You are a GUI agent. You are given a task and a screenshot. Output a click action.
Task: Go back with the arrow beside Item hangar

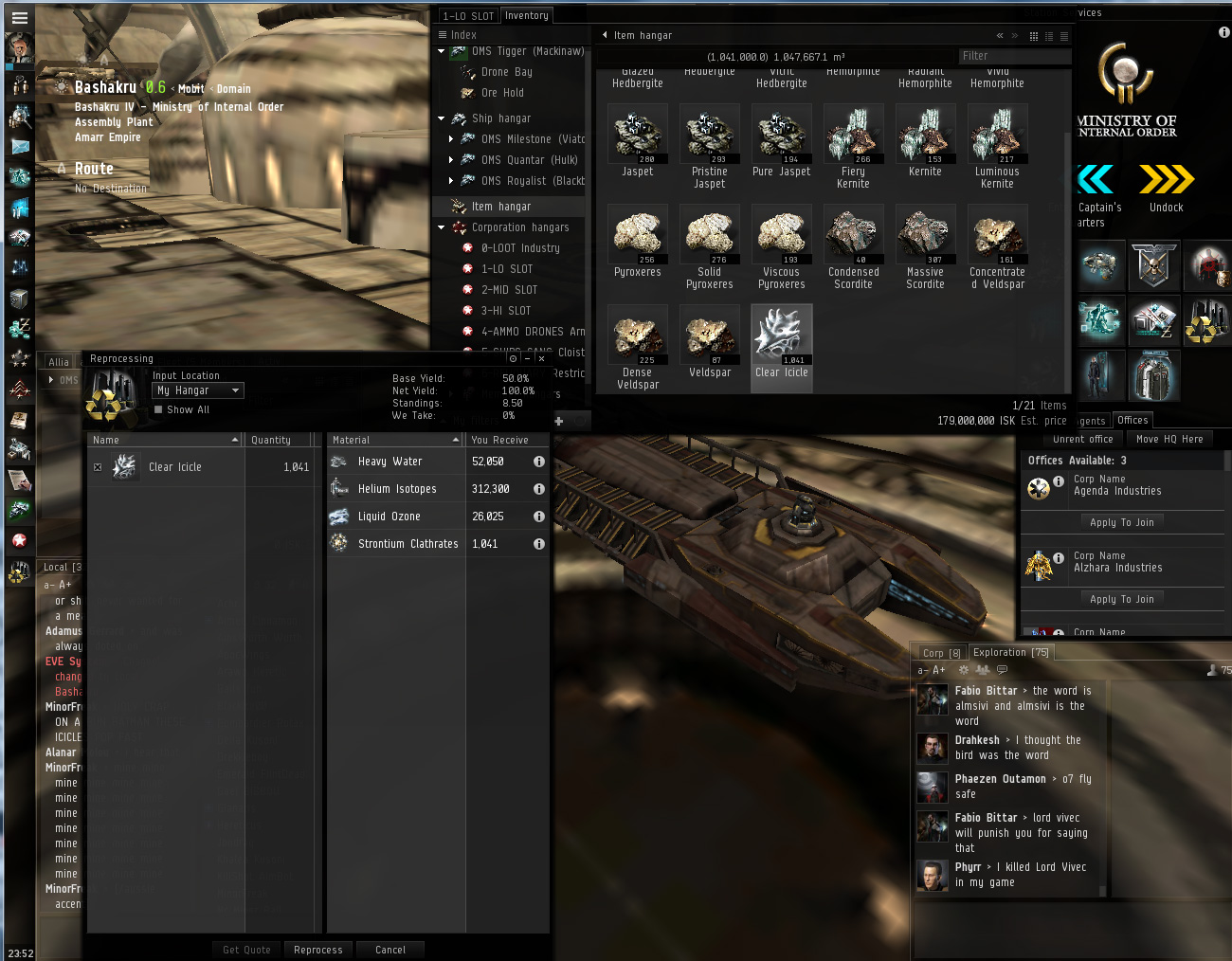pyautogui.click(x=605, y=35)
